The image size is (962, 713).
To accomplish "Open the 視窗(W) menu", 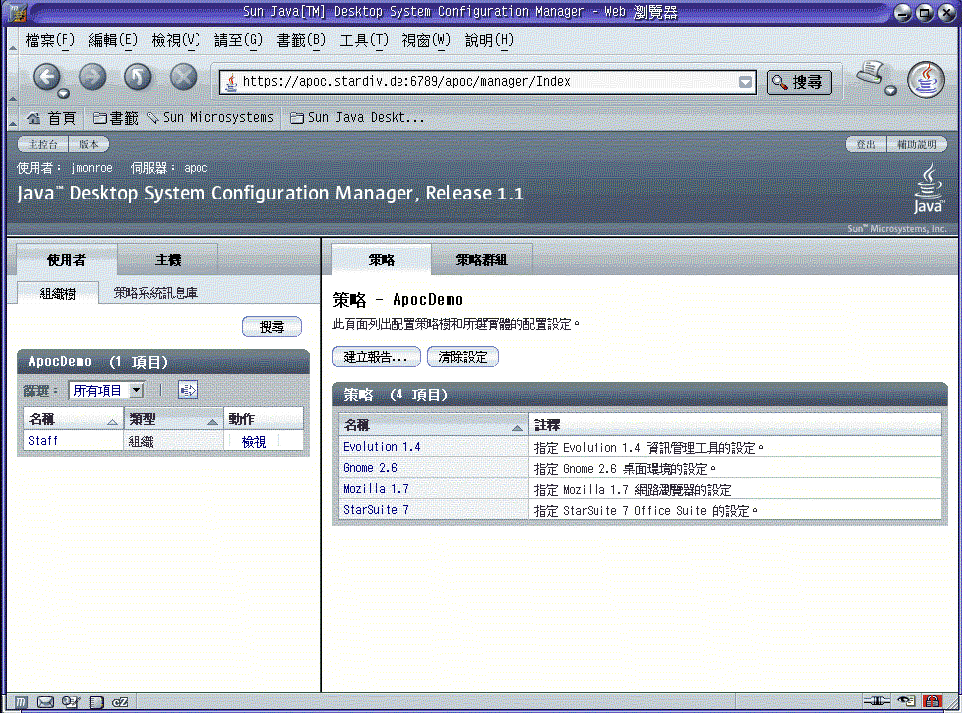I will click(426, 40).
